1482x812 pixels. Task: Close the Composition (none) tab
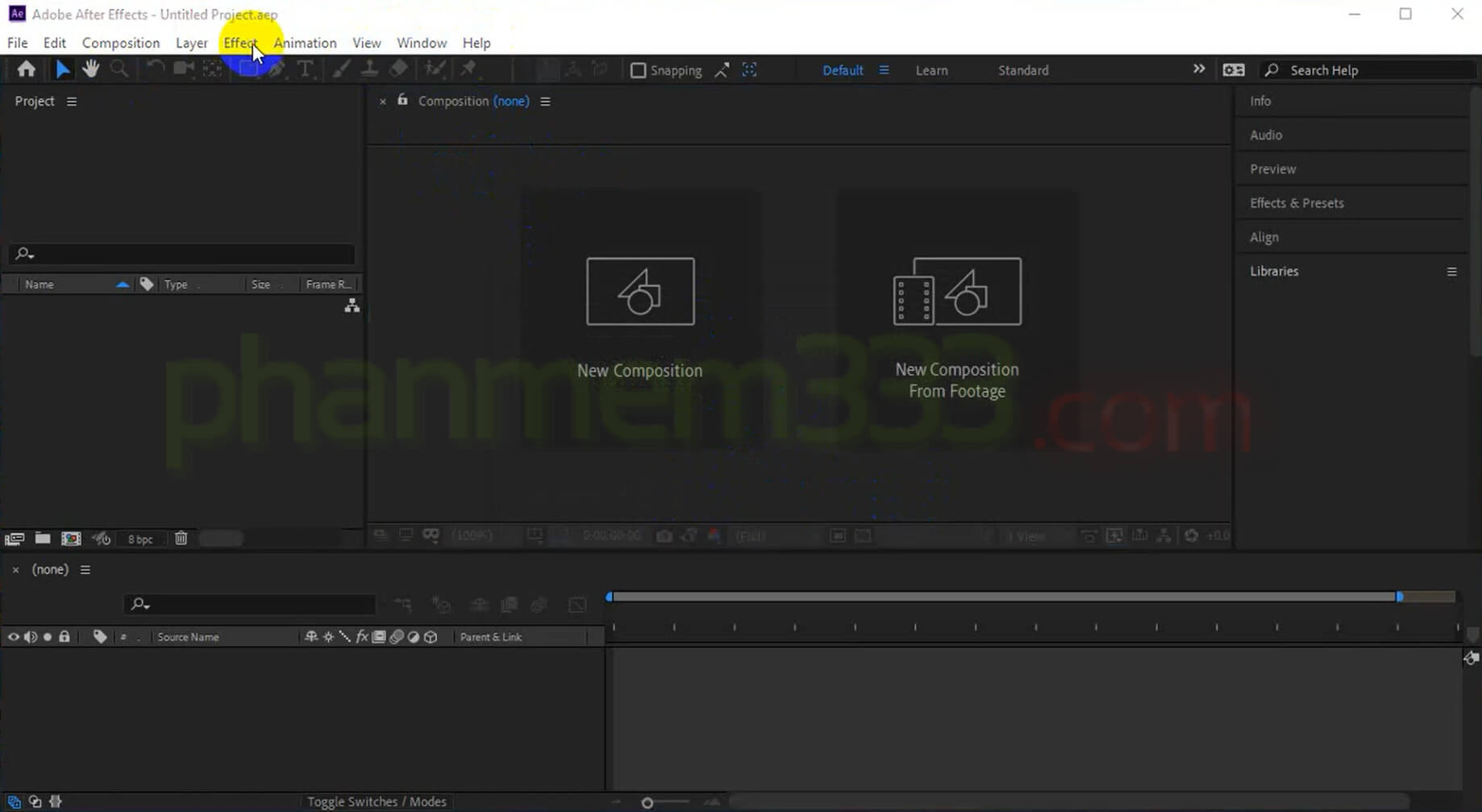pos(383,102)
